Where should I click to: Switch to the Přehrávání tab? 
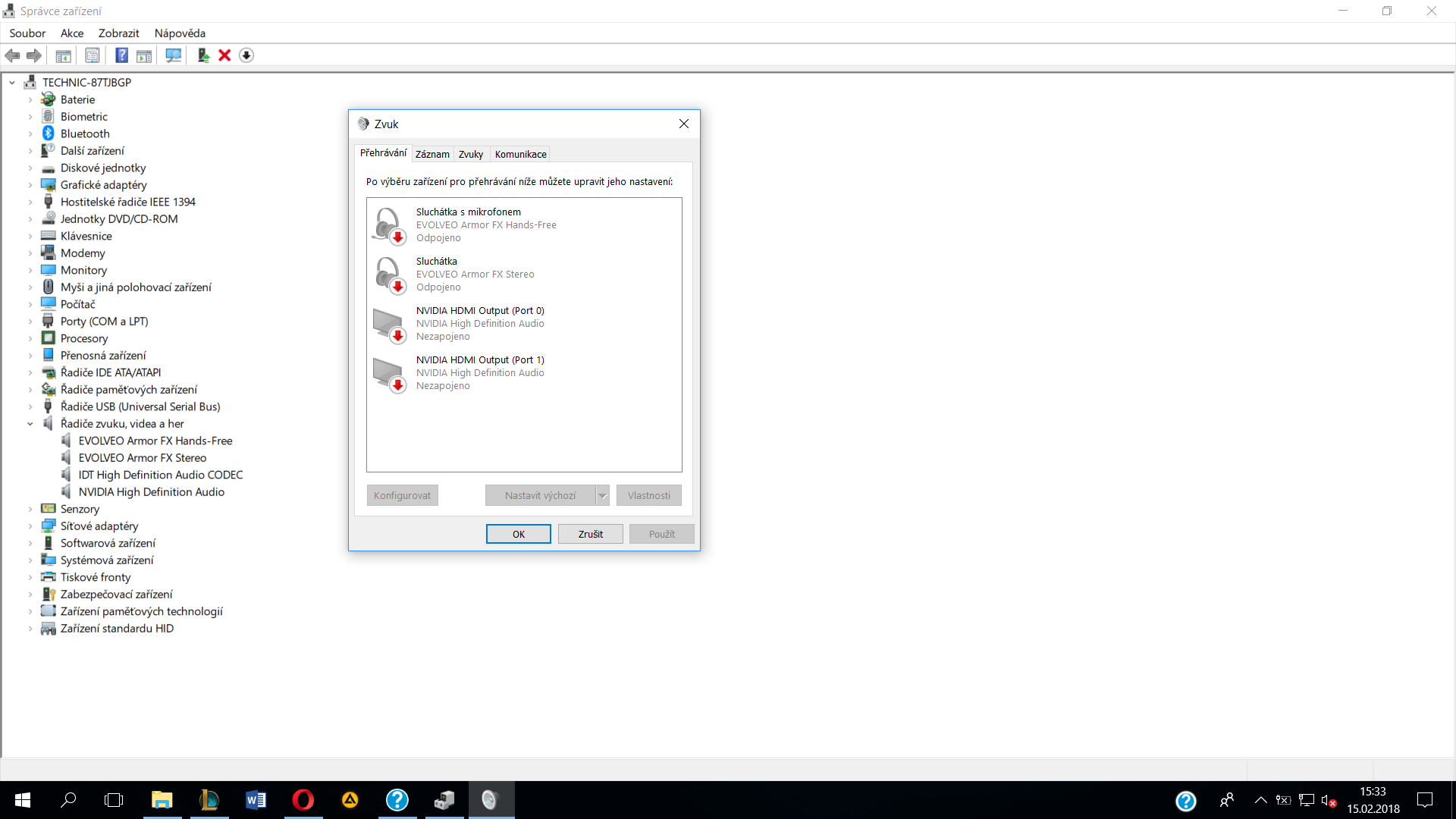tap(384, 153)
